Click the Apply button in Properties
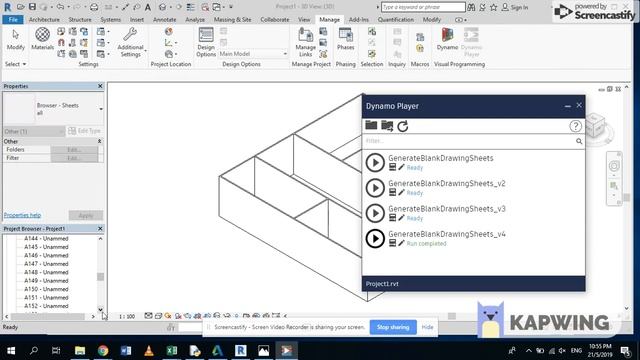This screenshot has height=360, width=640. (86, 216)
